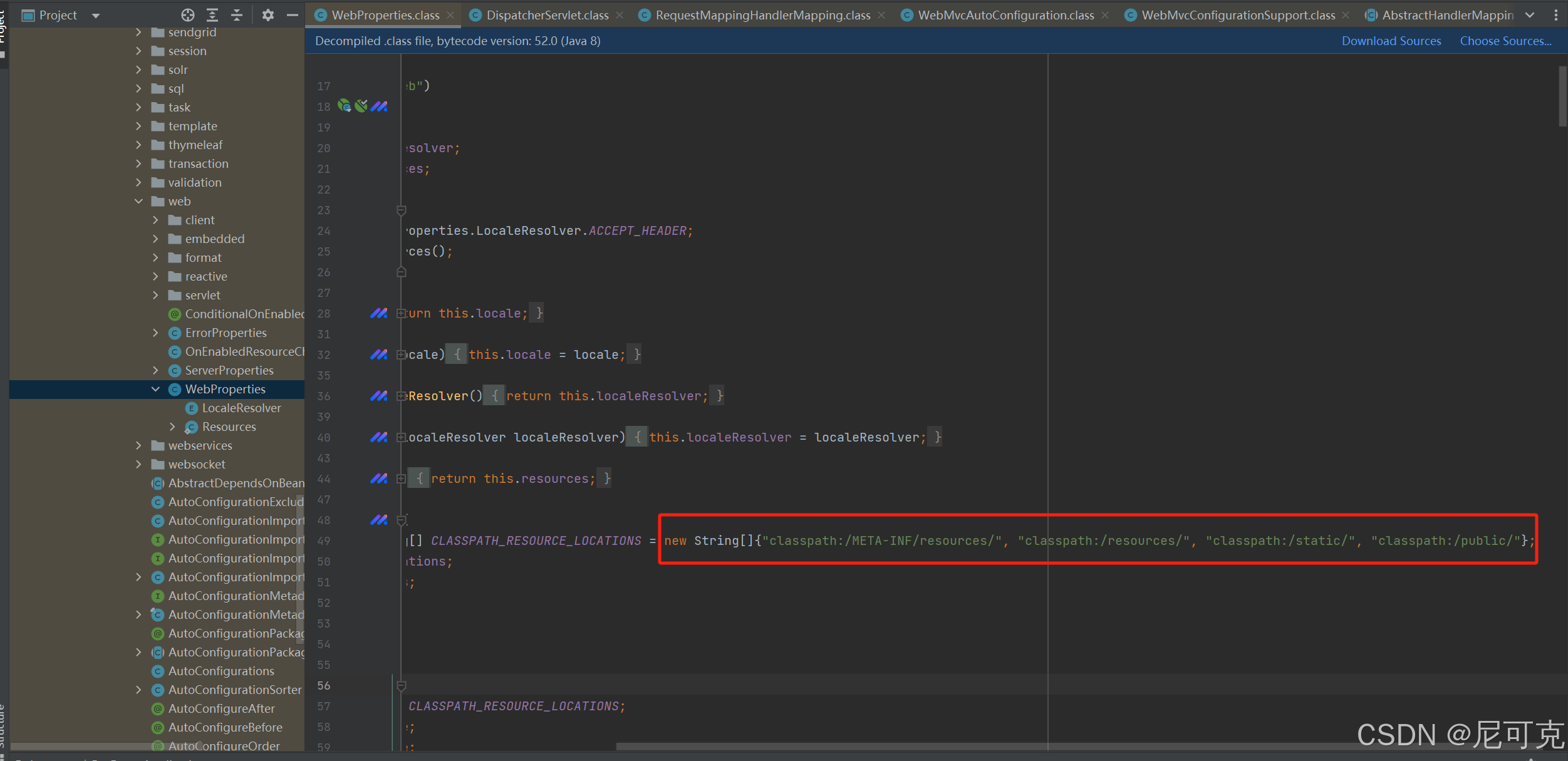Screen dimensions: 1568x761
Task: Expand the thymeleaf folder
Action: [138, 145]
